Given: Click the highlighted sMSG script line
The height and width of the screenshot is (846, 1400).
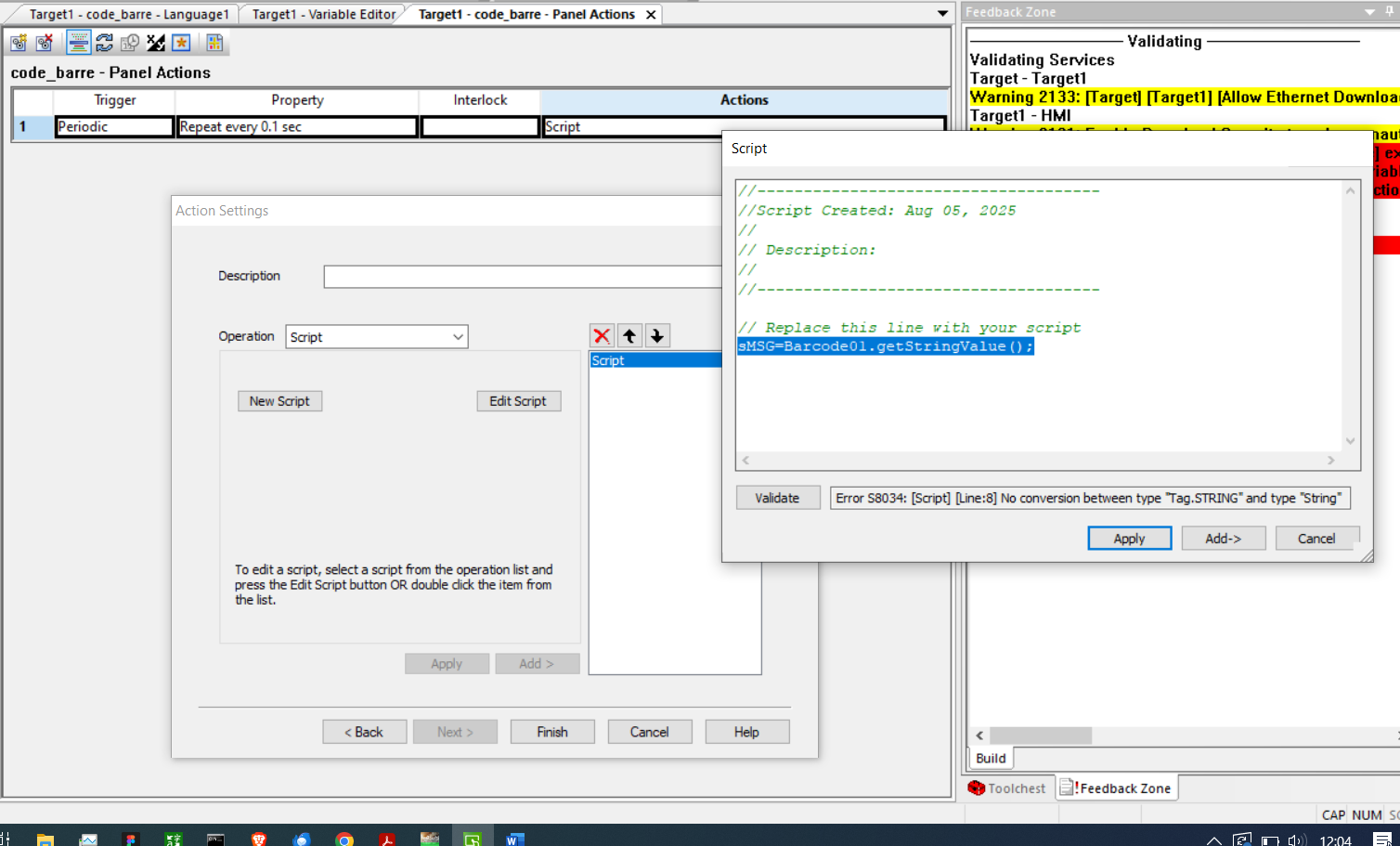Looking at the screenshot, I should [886, 346].
